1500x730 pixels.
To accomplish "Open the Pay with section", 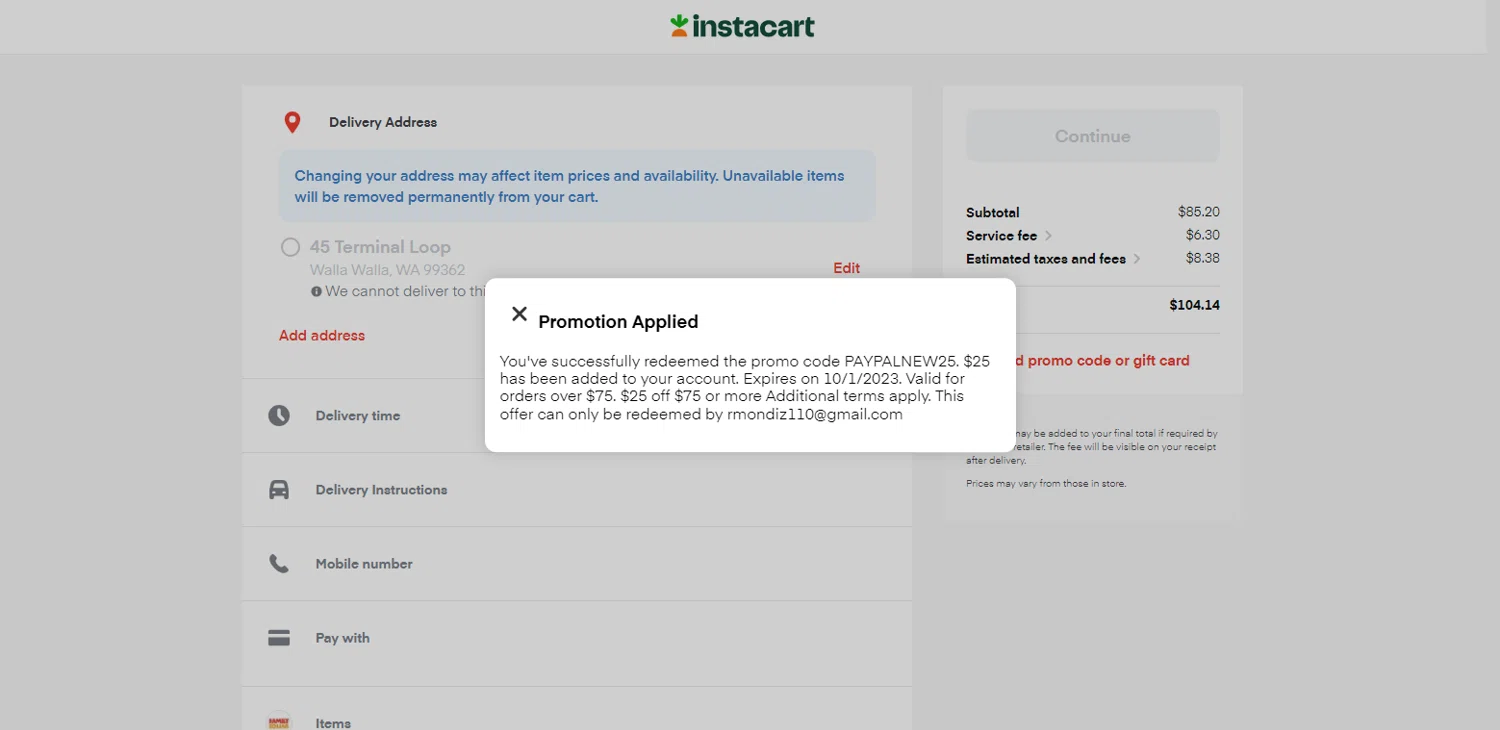I will pyautogui.click(x=577, y=638).
